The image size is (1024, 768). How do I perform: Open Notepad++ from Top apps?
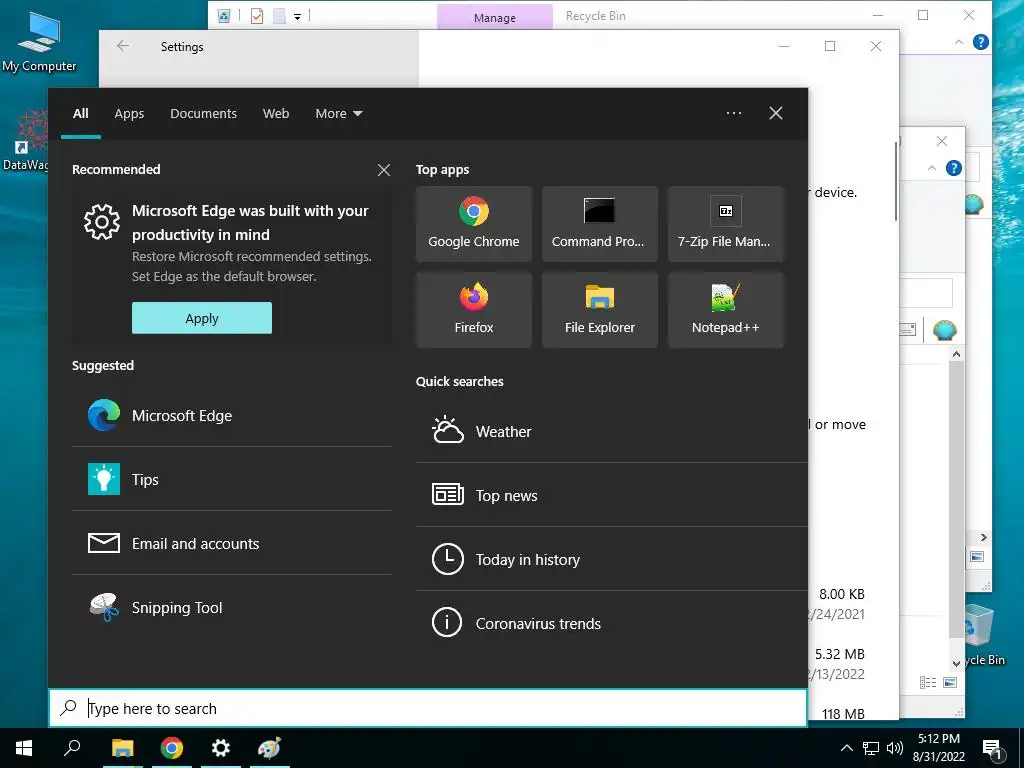pos(726,310)
